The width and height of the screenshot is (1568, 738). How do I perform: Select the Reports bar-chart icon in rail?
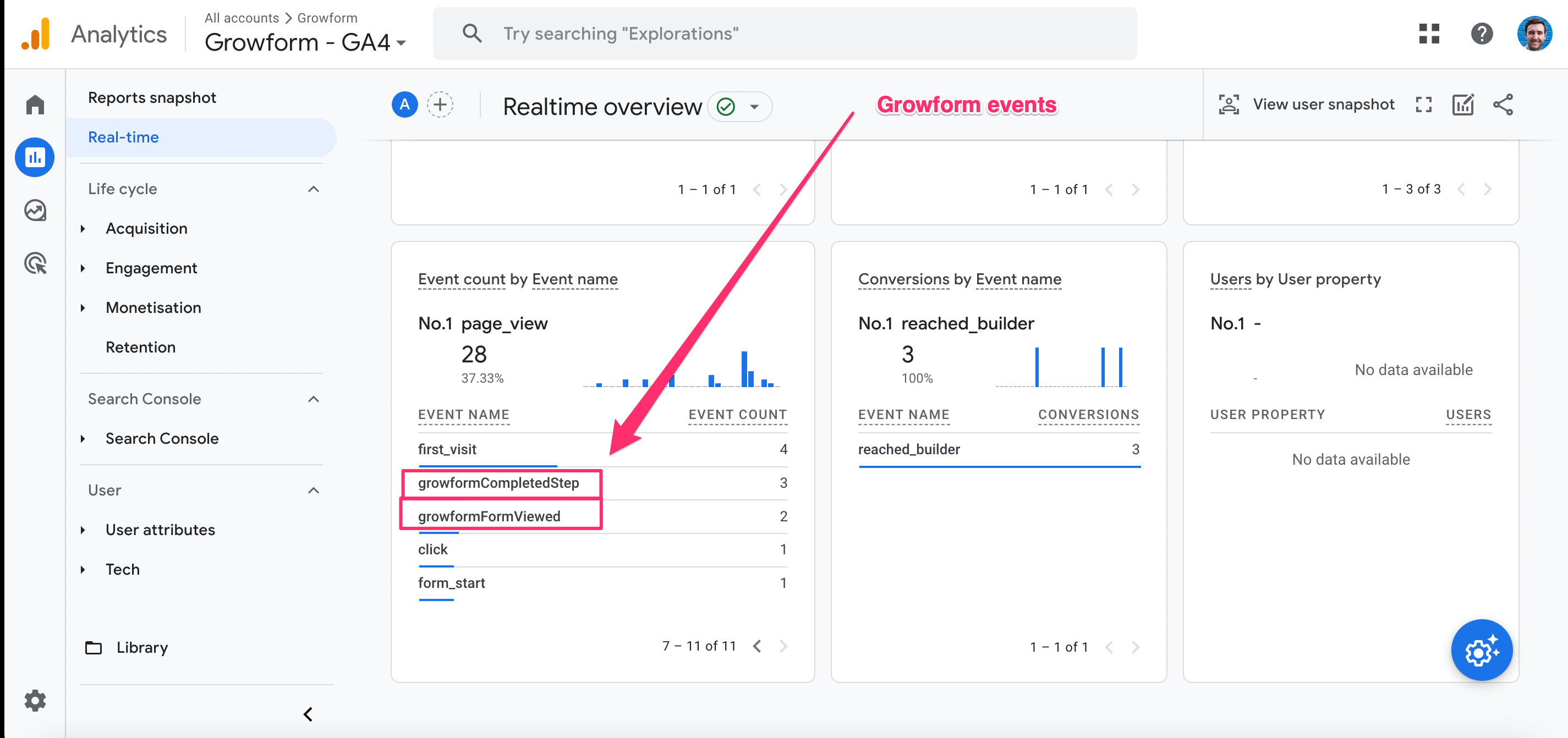[x=35, y=158]
